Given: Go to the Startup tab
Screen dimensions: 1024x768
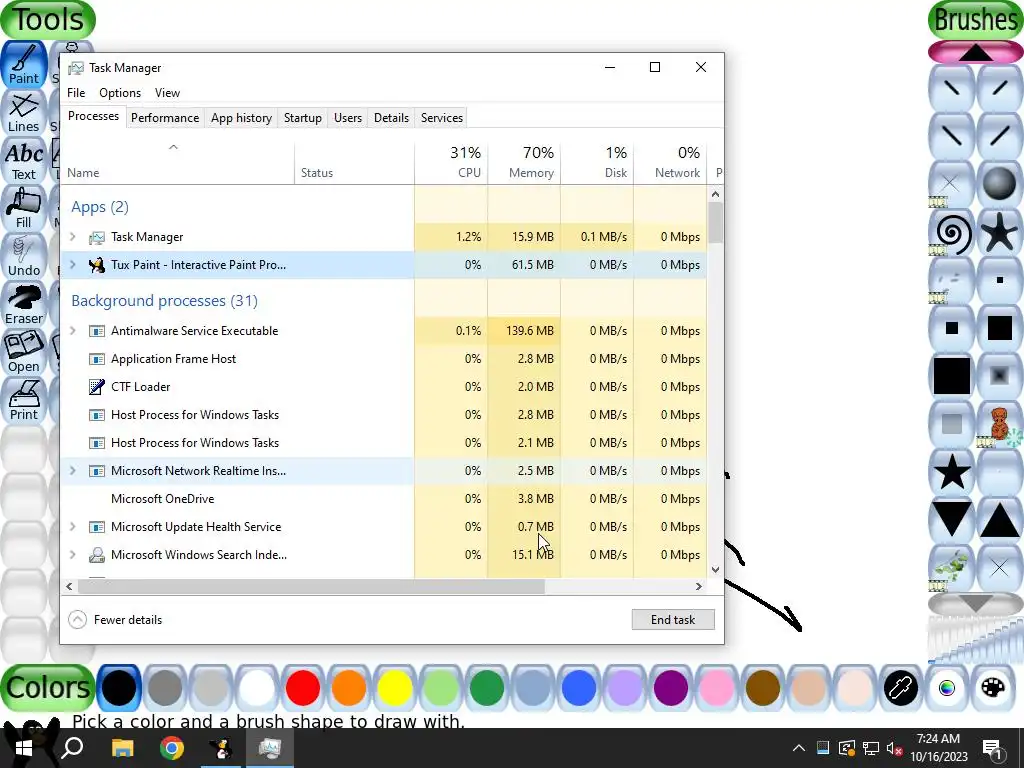Looking at the screenshot, I should click(x=302, y=118).
